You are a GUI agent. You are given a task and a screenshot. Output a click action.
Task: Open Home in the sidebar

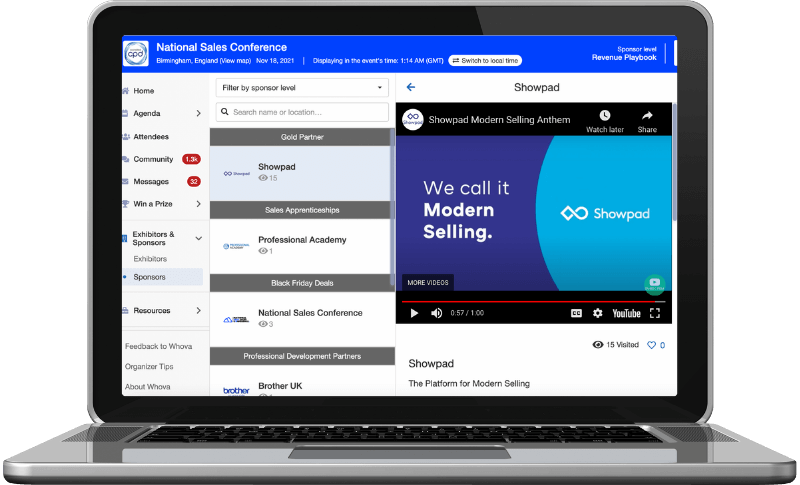coord(143,91)
